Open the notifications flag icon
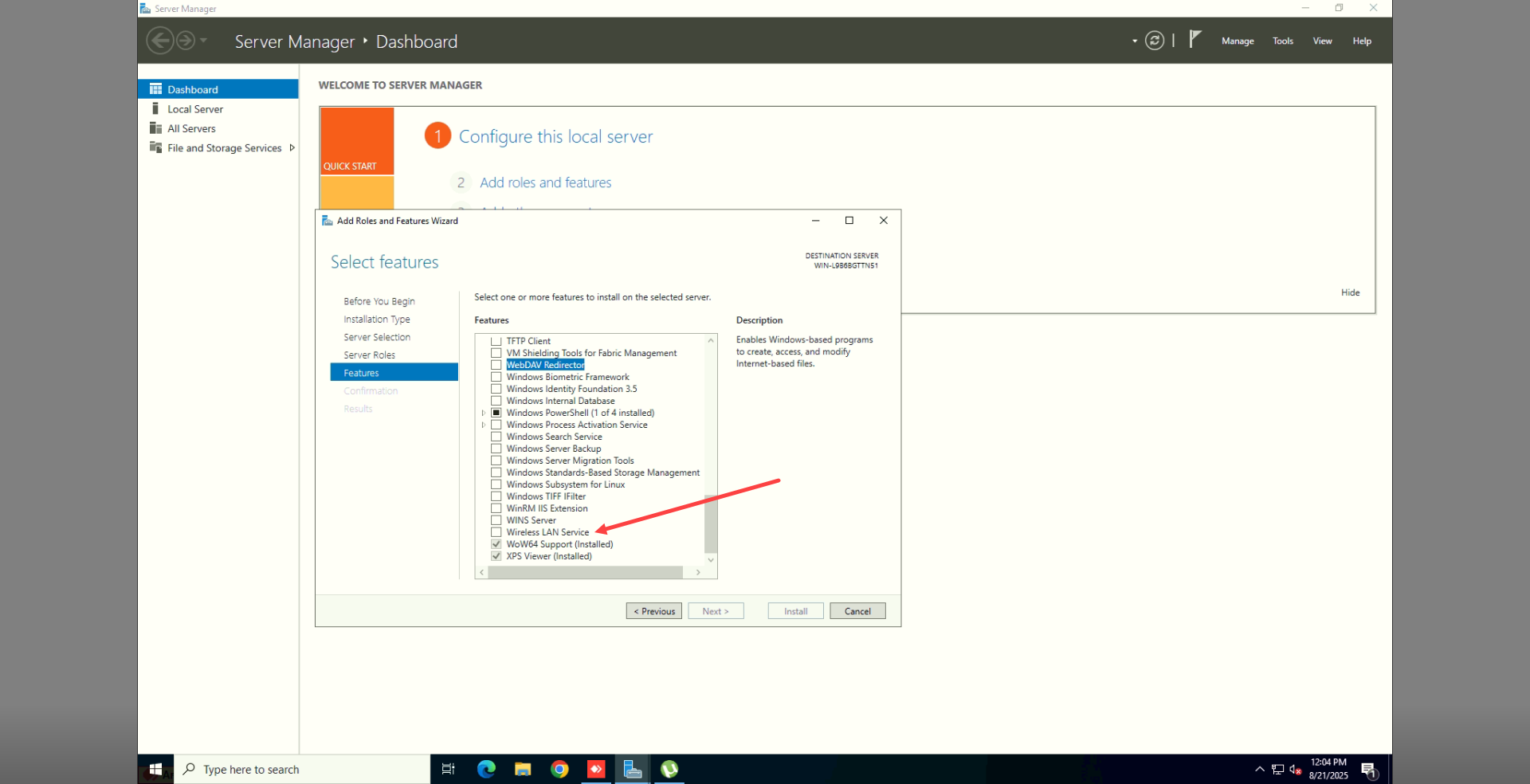The image size is (1530, 784). click(x=1195, y=39)
